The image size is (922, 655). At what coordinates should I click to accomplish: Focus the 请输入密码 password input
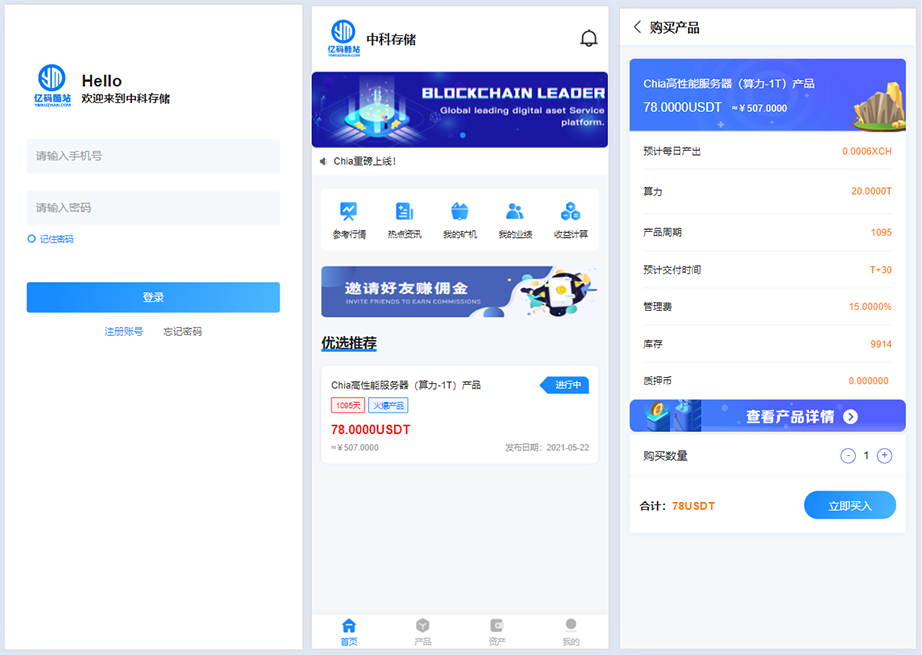point(153,208)
